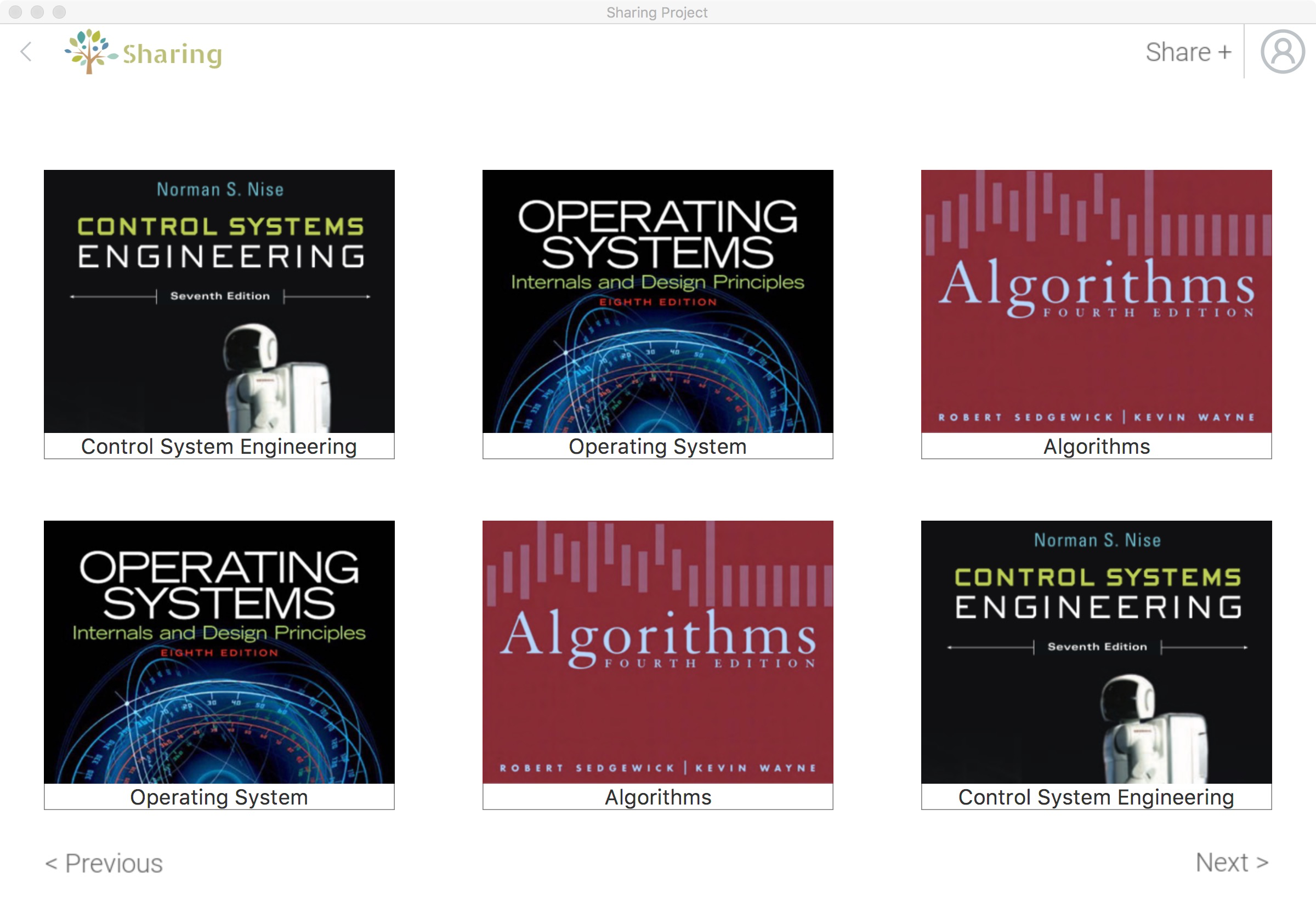The width and height of the screenshot is (1316, 901).
Task: Open top-right Algorithms book cover
Action: (1096, 301)
